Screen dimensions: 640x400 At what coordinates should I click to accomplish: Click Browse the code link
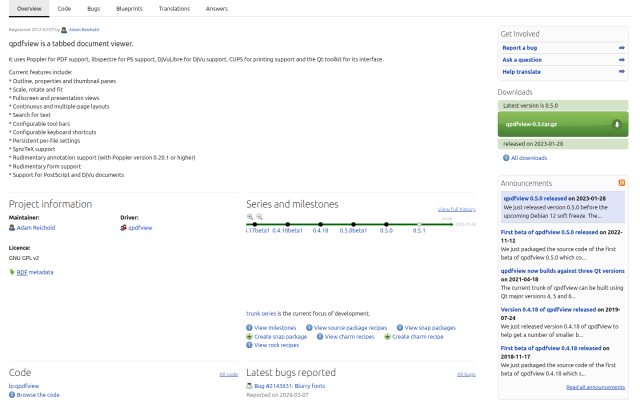(38, 395)
